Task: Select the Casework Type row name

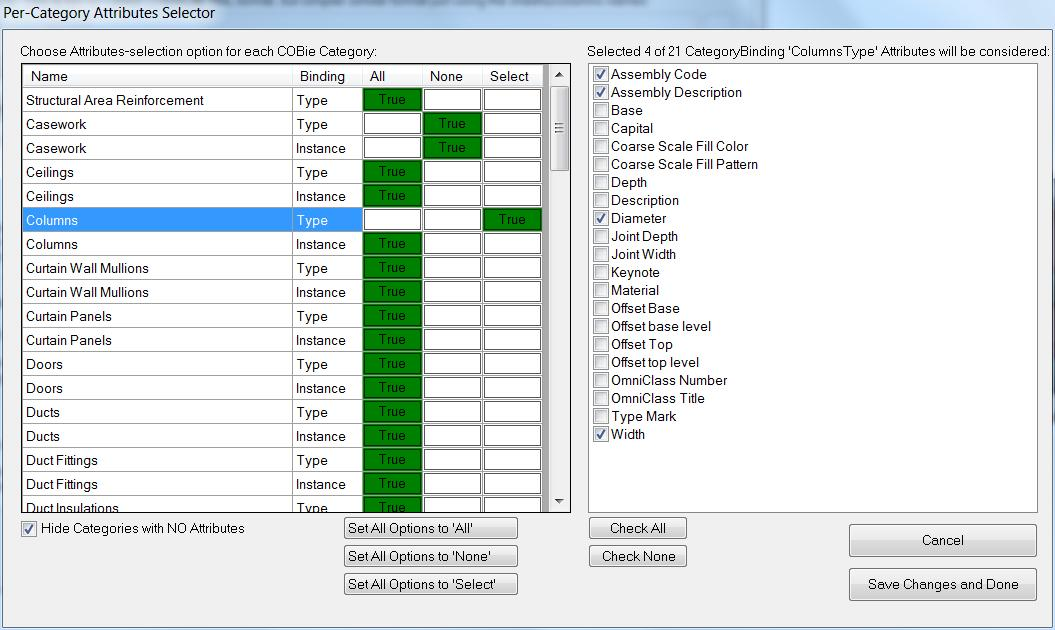Action: pos(157,125)
